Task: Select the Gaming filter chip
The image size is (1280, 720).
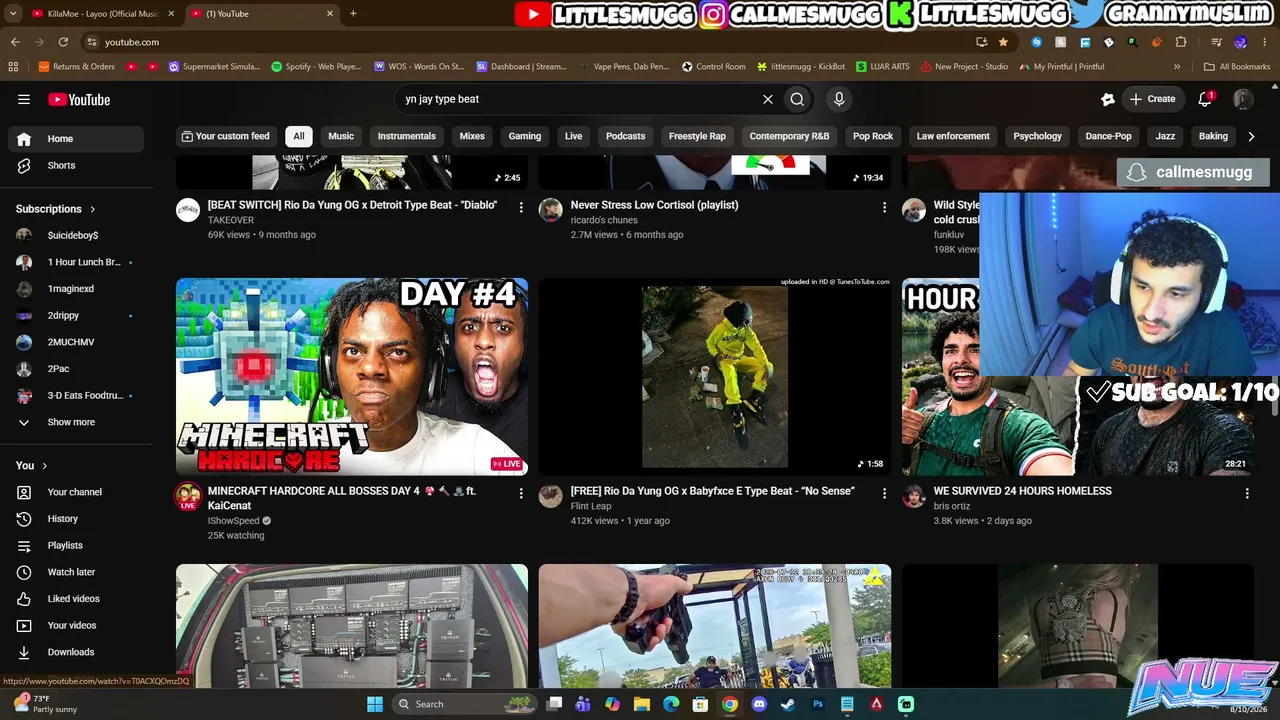Action: pyautogui.click(x=524, y=136)
